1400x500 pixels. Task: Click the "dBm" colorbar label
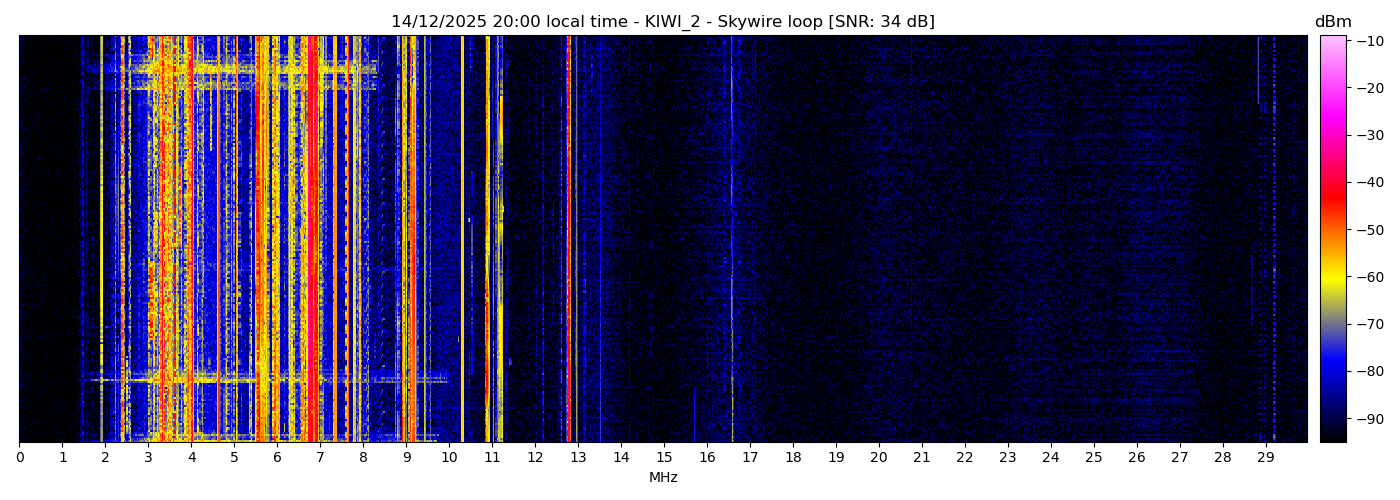click(x=1332, y=22)
